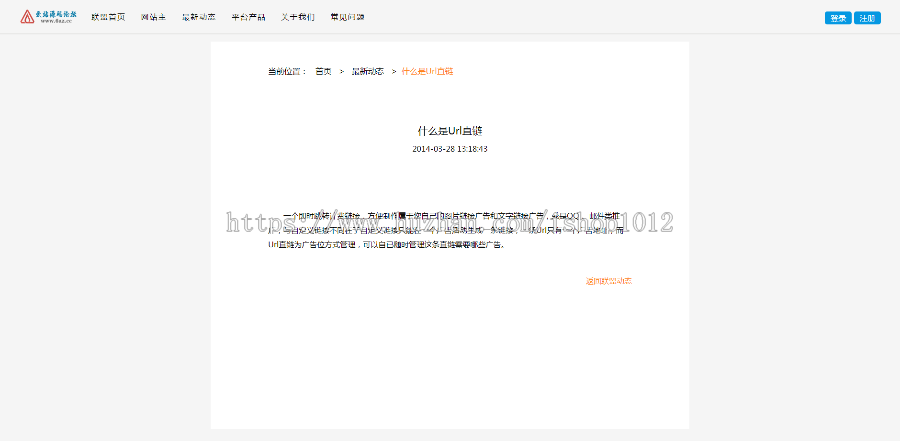This screenshot has height=441, width=900.
Task: Click the 当前位置 breadcrumb label
Action: click(x=287, y=72)
